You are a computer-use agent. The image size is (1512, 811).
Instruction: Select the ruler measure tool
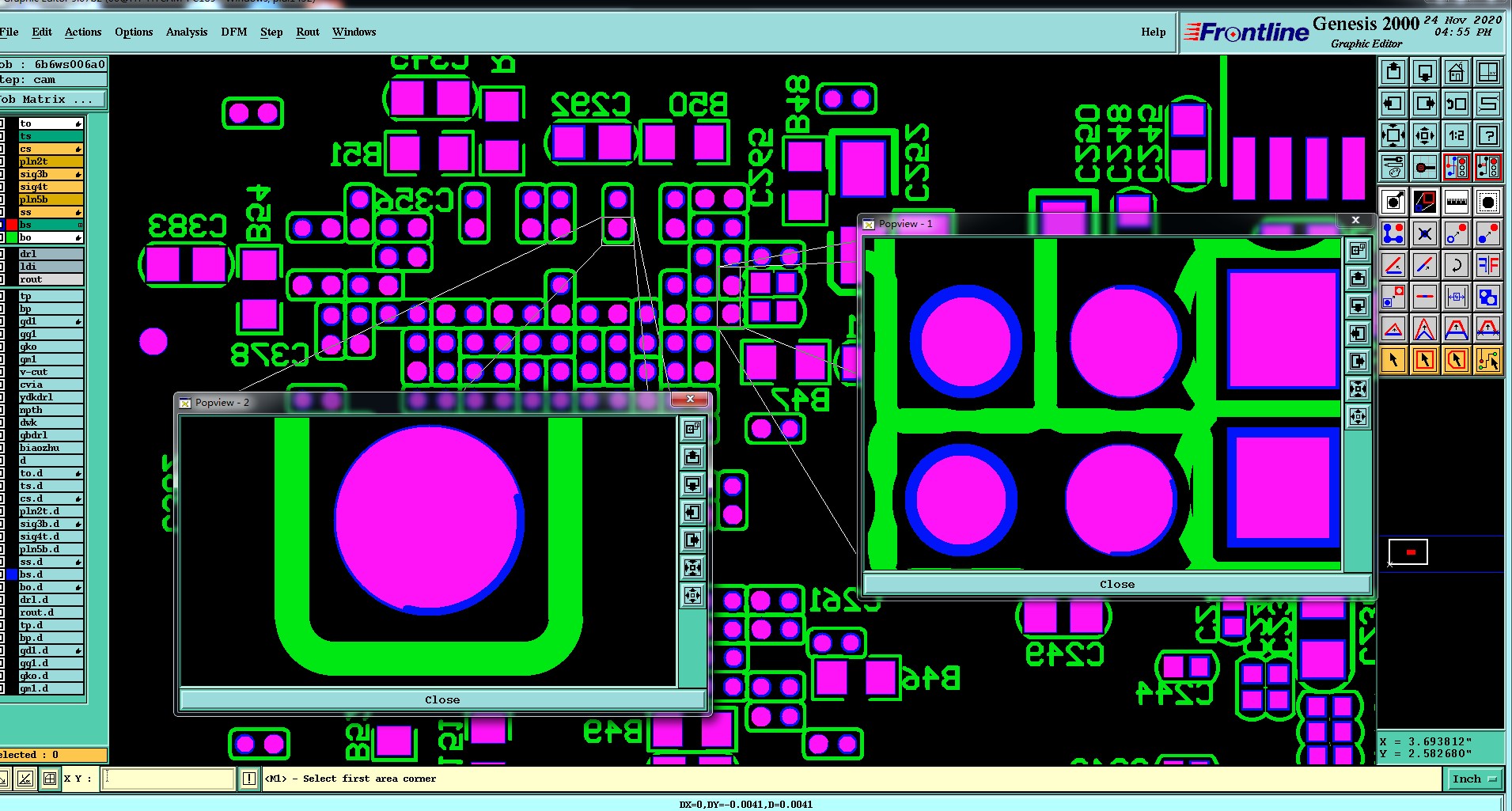pos(1457,202)
